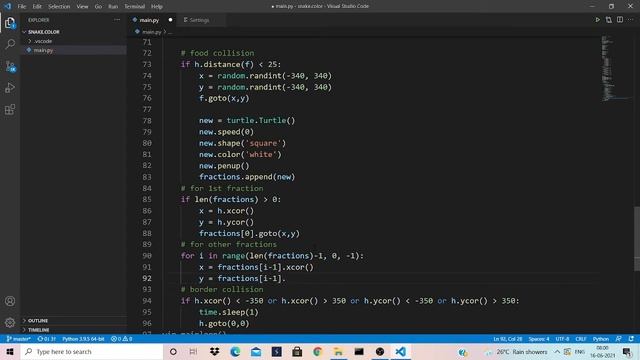Open the Search view in activity bar
The width and height of the screenshot is (640, 360).
coord(10,44)
